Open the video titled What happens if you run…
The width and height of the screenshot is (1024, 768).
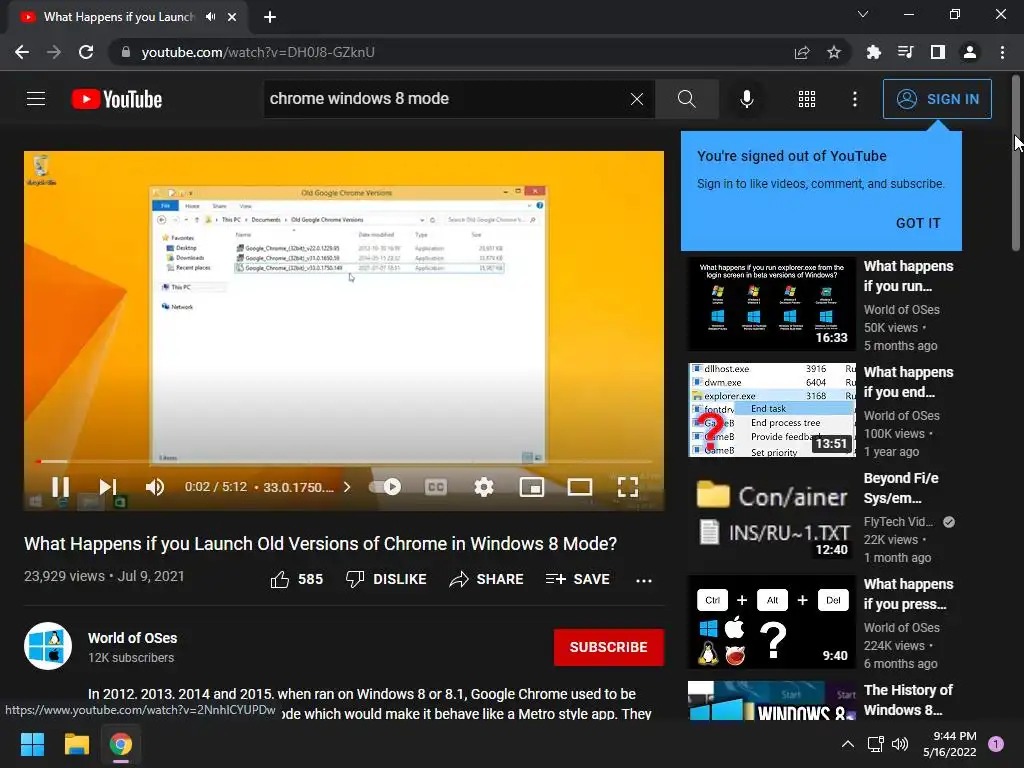pos(908,276)
